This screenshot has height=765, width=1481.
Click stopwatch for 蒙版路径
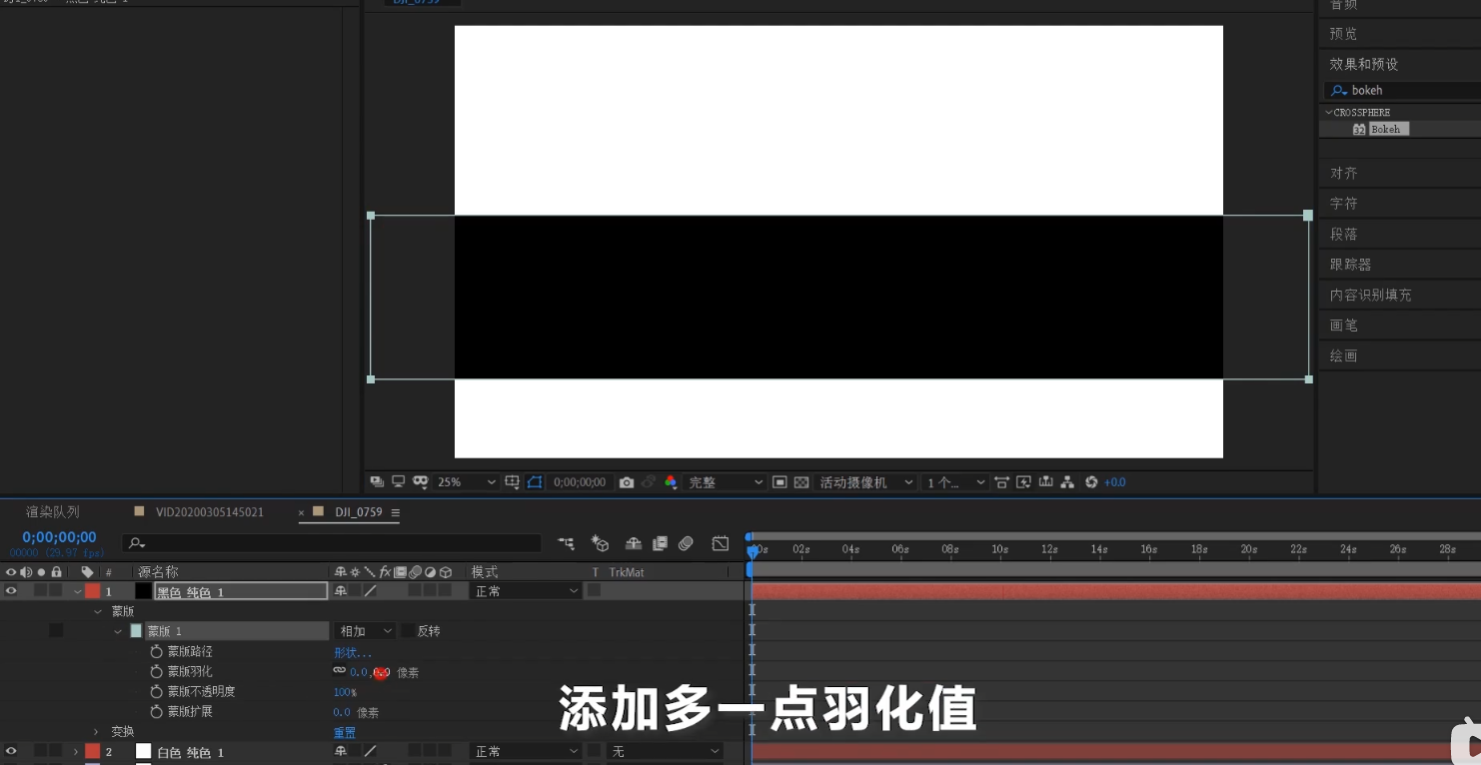pos(156,651)
